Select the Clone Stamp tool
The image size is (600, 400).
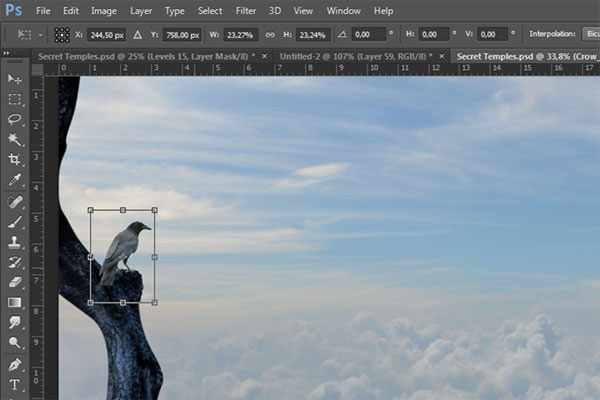click(x=15, y=241)
